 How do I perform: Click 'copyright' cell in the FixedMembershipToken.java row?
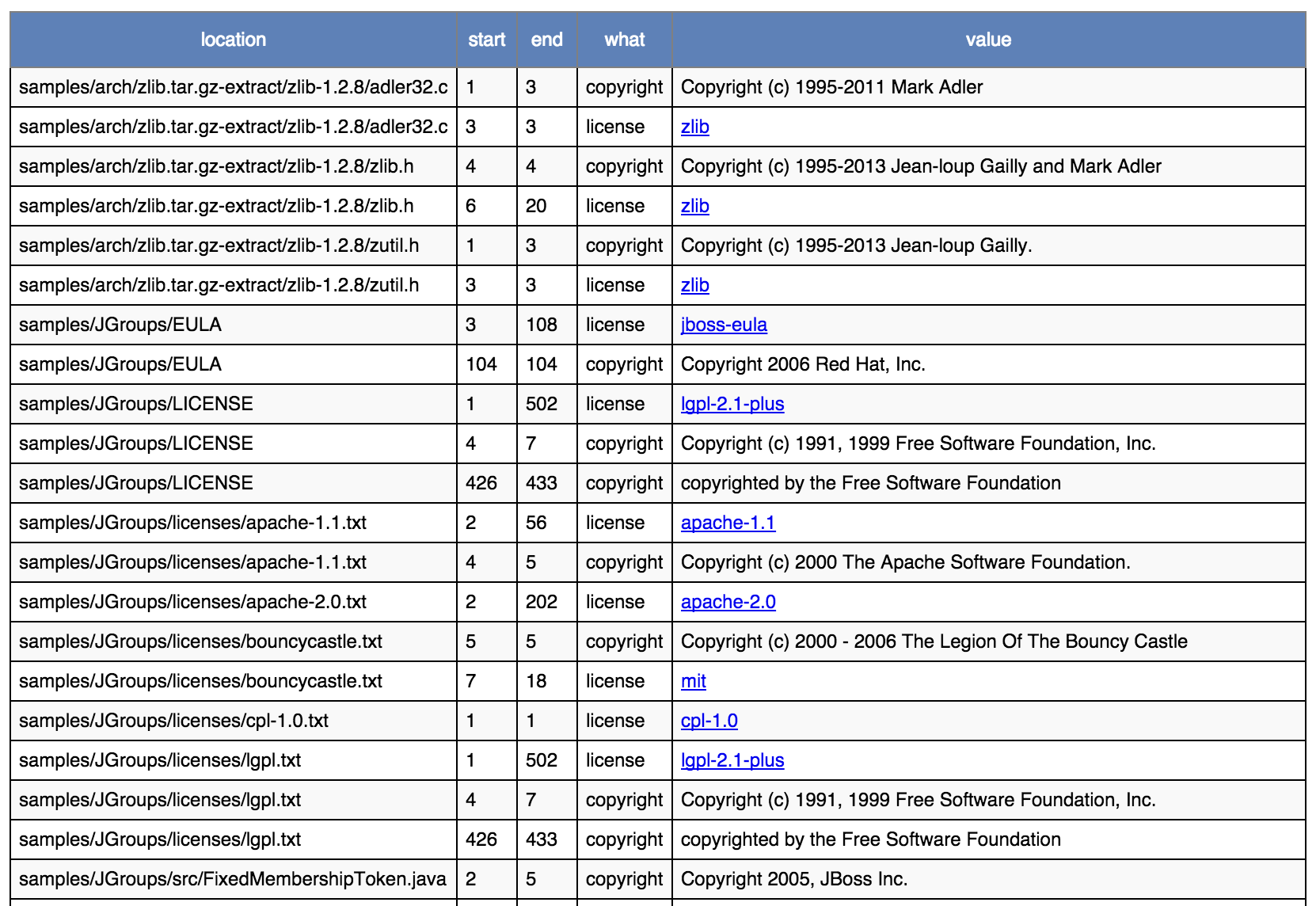624,879
